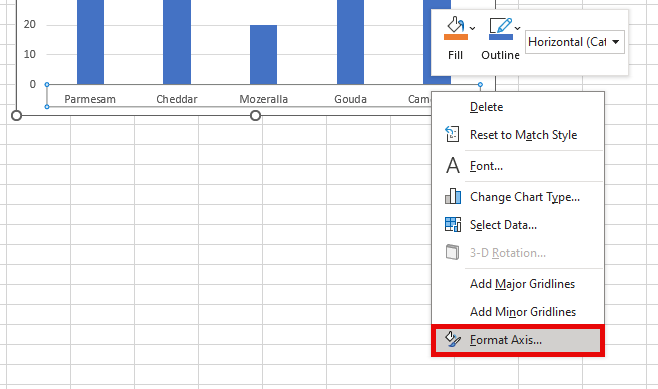658x389 pixels.
Task: Click the Outline pen icon
Action: 500,25
